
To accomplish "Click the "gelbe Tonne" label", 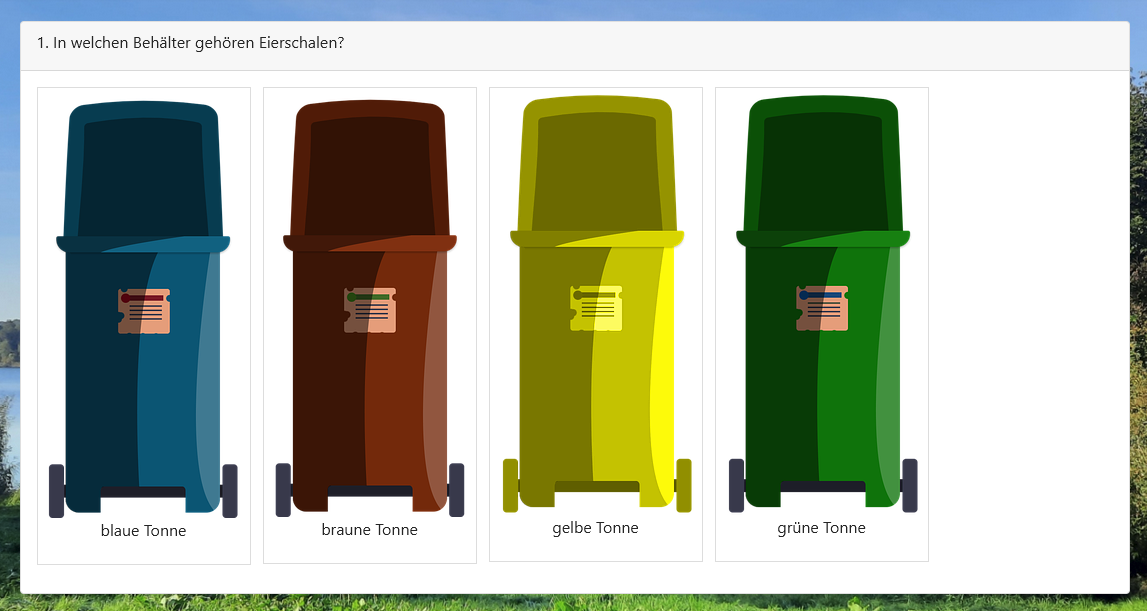I will pos(595,527).
